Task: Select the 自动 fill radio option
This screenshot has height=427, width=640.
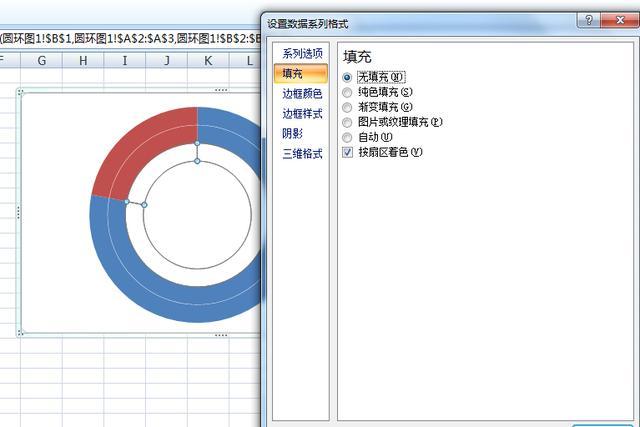Action: [347, 137]
